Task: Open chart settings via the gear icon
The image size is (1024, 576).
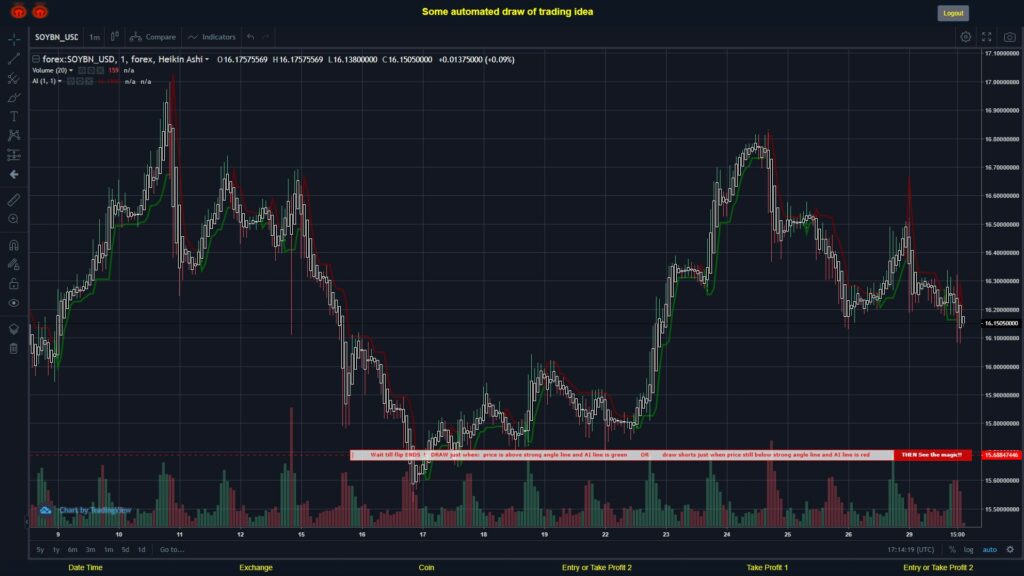Action: [x=966, y=36]
